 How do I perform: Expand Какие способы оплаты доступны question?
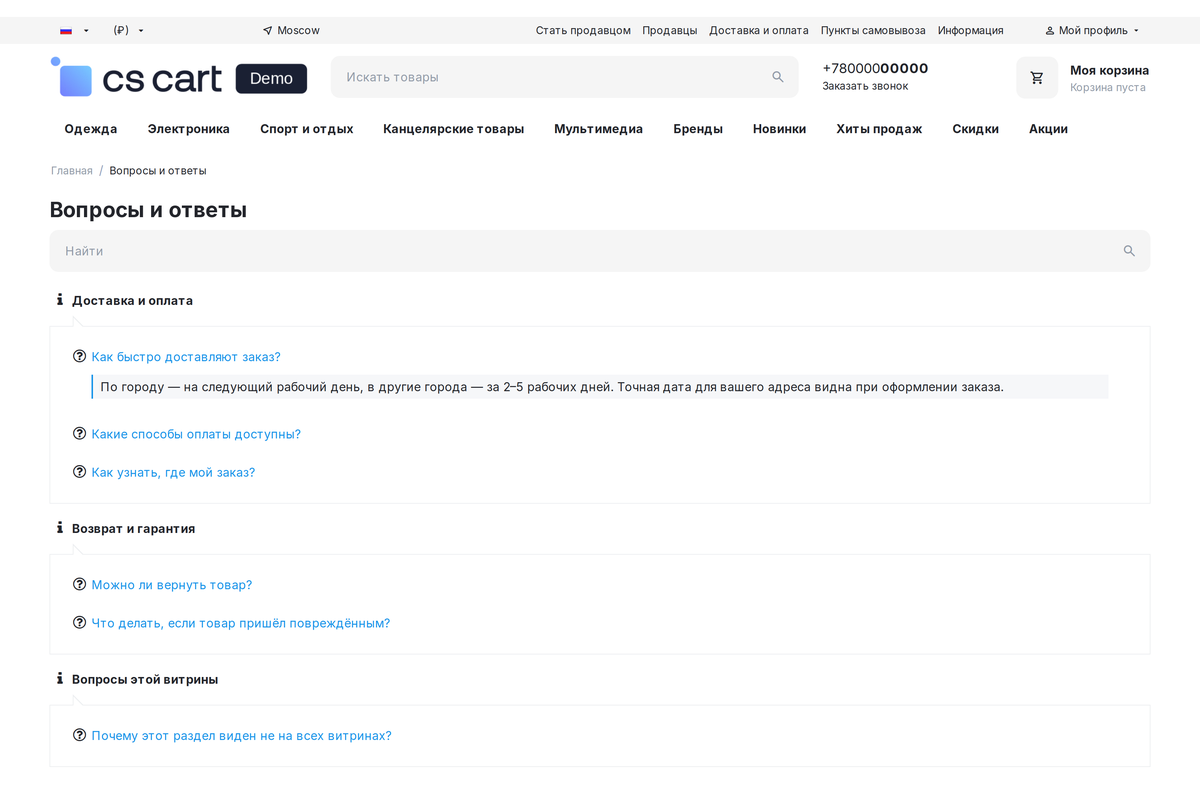(x=196, y=434)
